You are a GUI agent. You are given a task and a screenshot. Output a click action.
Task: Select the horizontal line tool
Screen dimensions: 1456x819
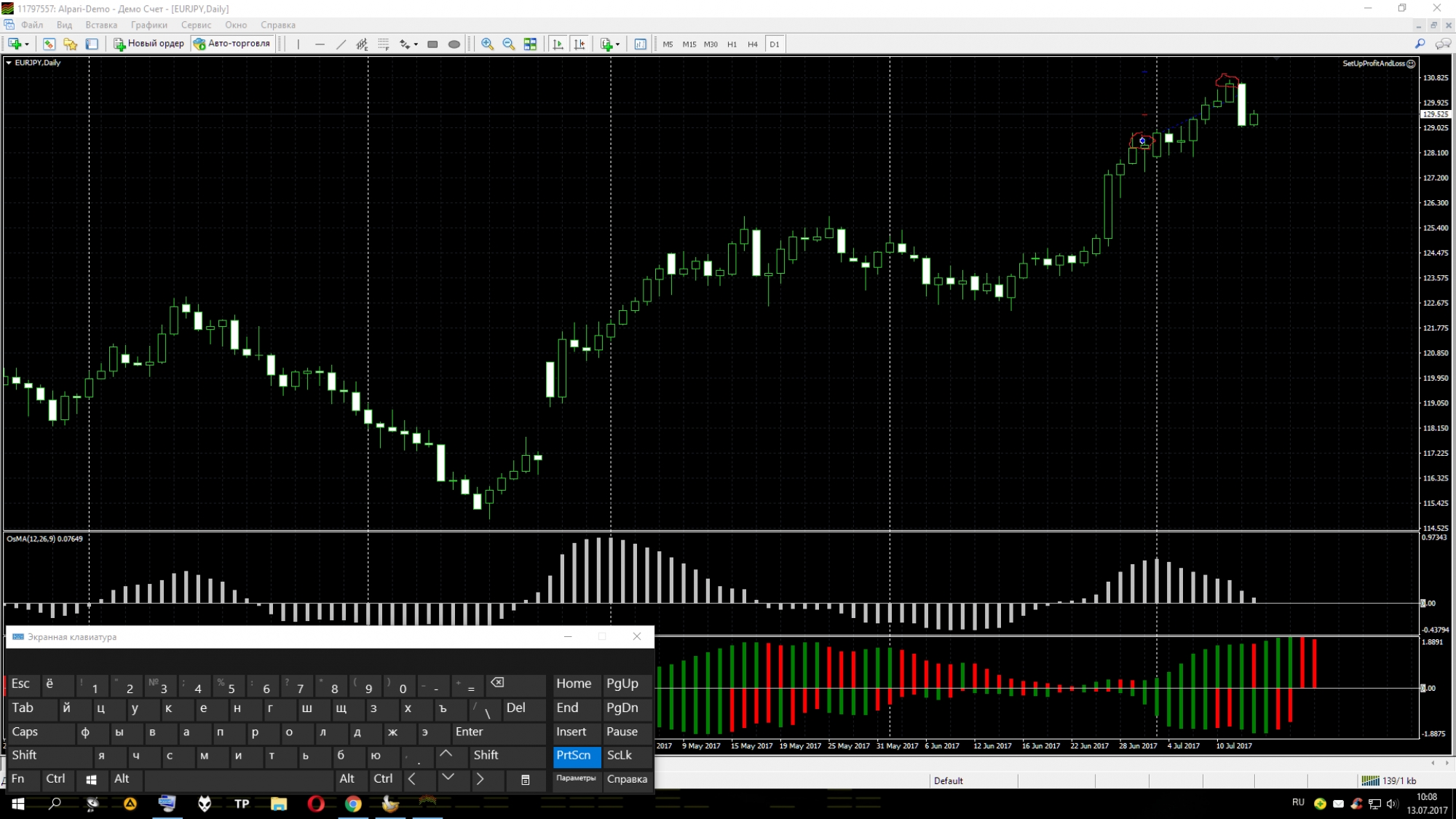coord(320,44)
